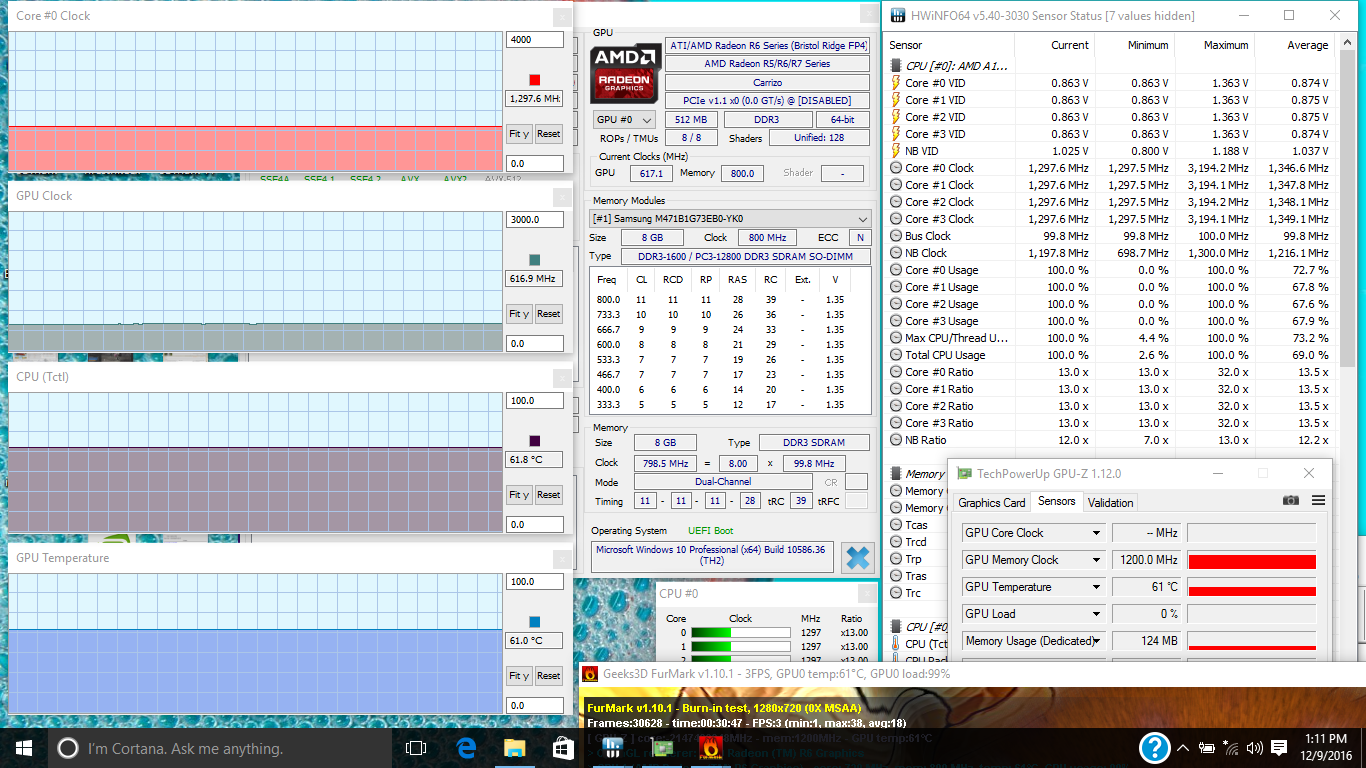Show hidden system tray icons
The height and width of the screenshot is (768, 1366).
coord(1183,748)
